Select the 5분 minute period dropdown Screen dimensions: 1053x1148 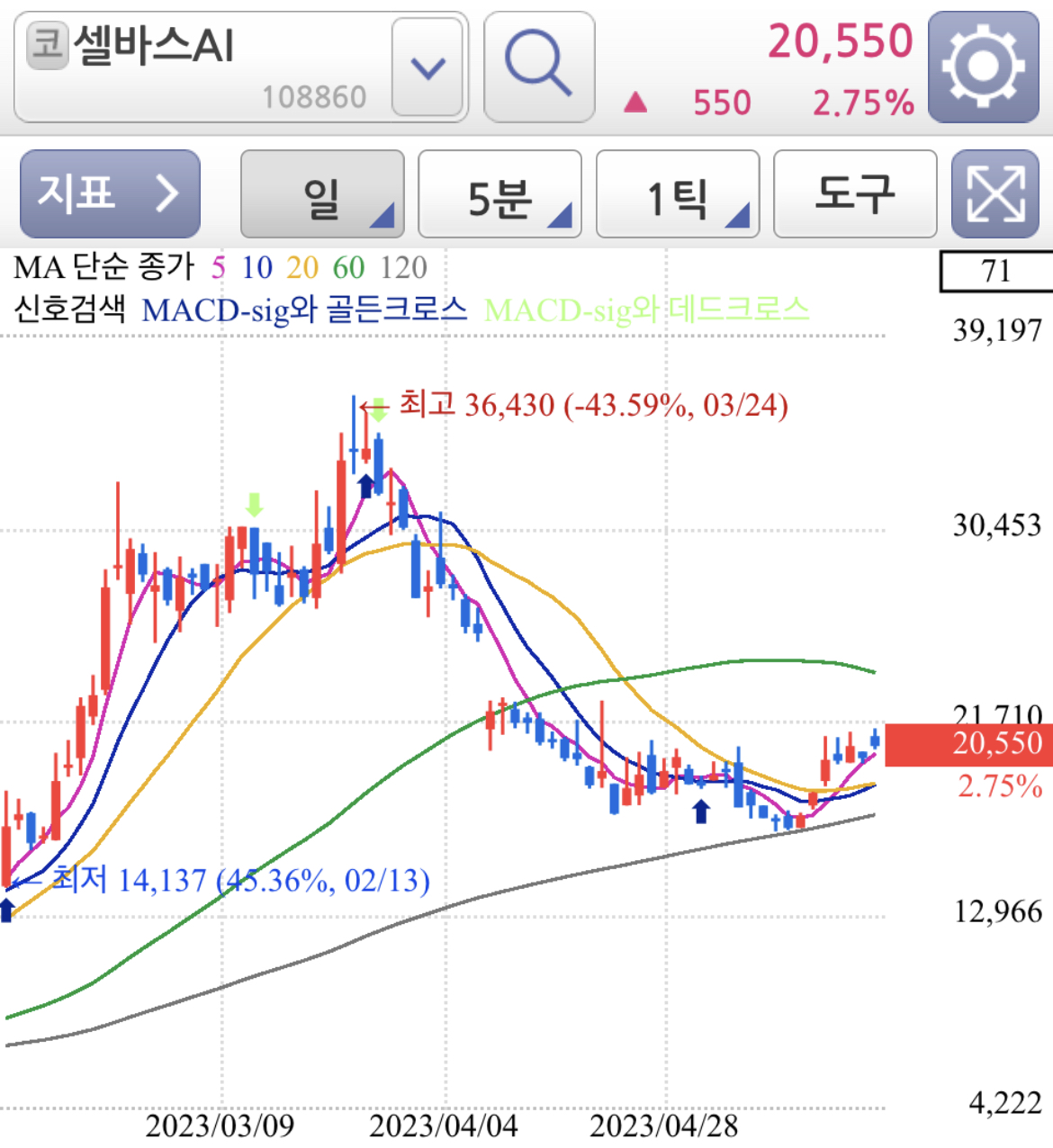tap(499, 193)
